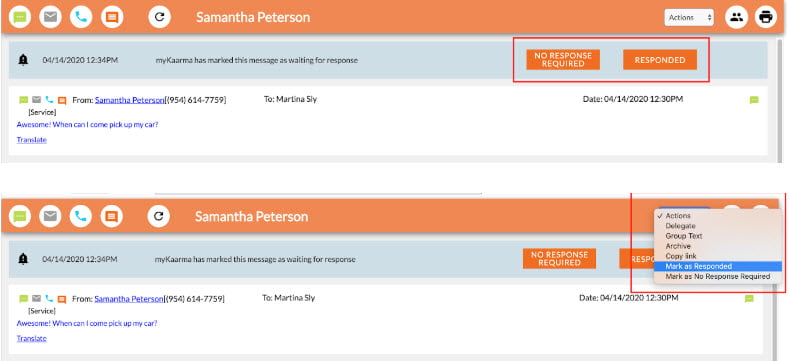Open the Actions dropdown in the top header
Screen dimensions: 789x361
coord(689,17)
